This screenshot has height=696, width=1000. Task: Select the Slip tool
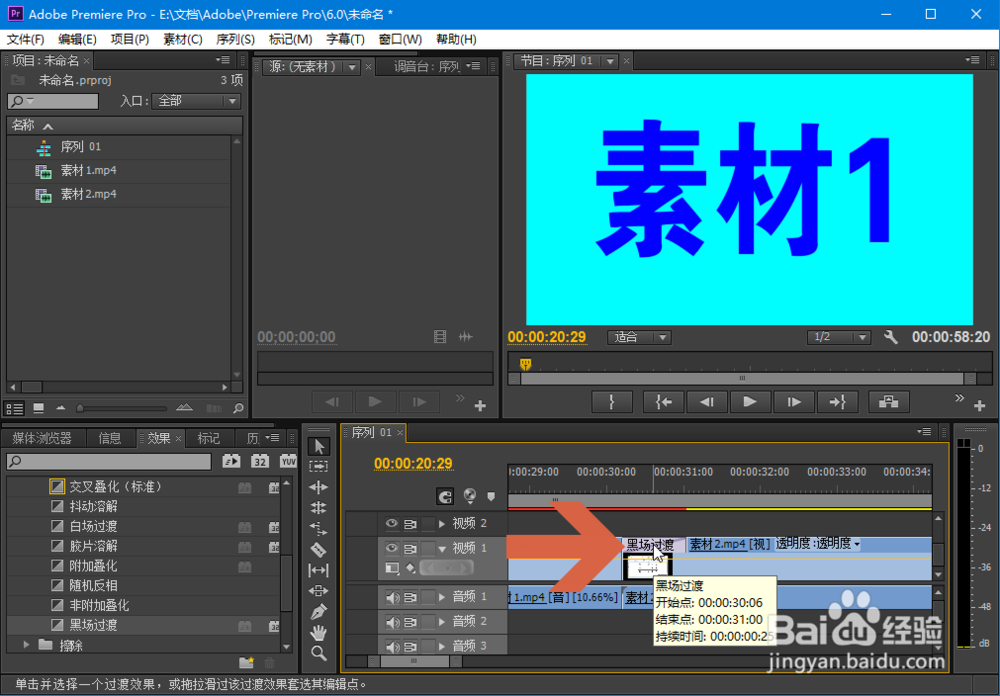319,570
